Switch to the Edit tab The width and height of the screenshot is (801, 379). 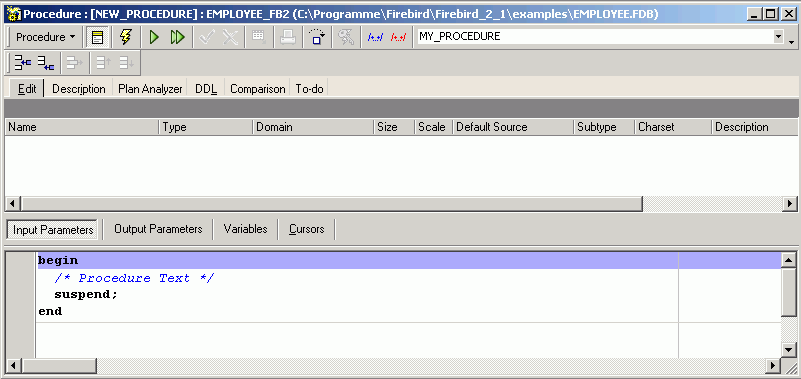[27, 89]
